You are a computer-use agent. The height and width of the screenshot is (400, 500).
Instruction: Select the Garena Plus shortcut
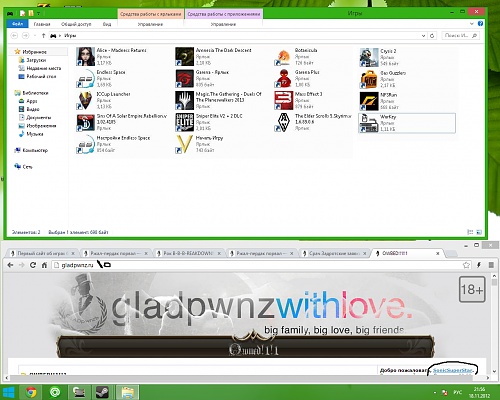[x=297, y=78]
